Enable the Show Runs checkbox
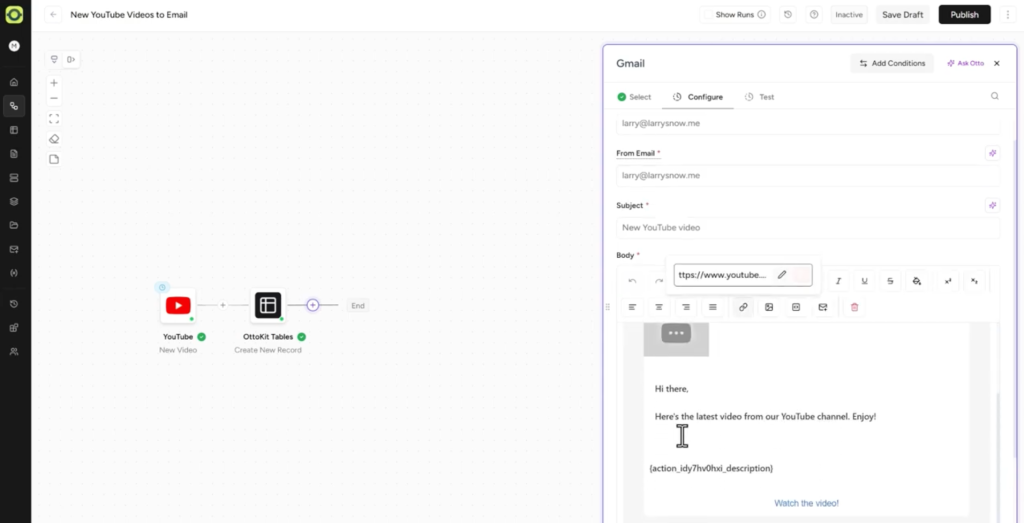Screen dimensions: 1024x523 (709, 14)
